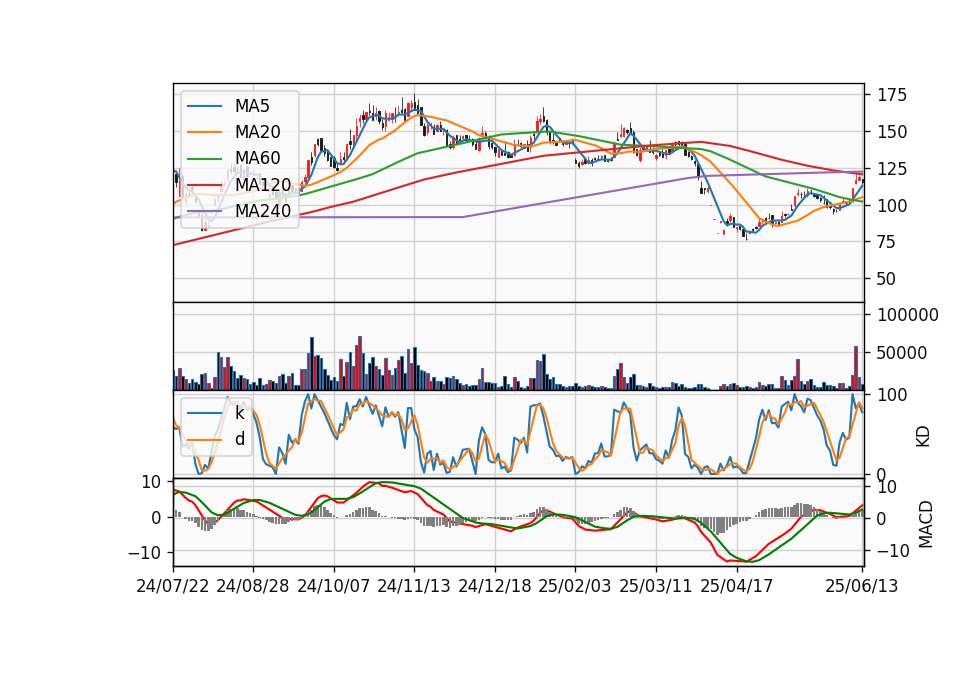Click the 125 price axis tick label

click(892, 168)
